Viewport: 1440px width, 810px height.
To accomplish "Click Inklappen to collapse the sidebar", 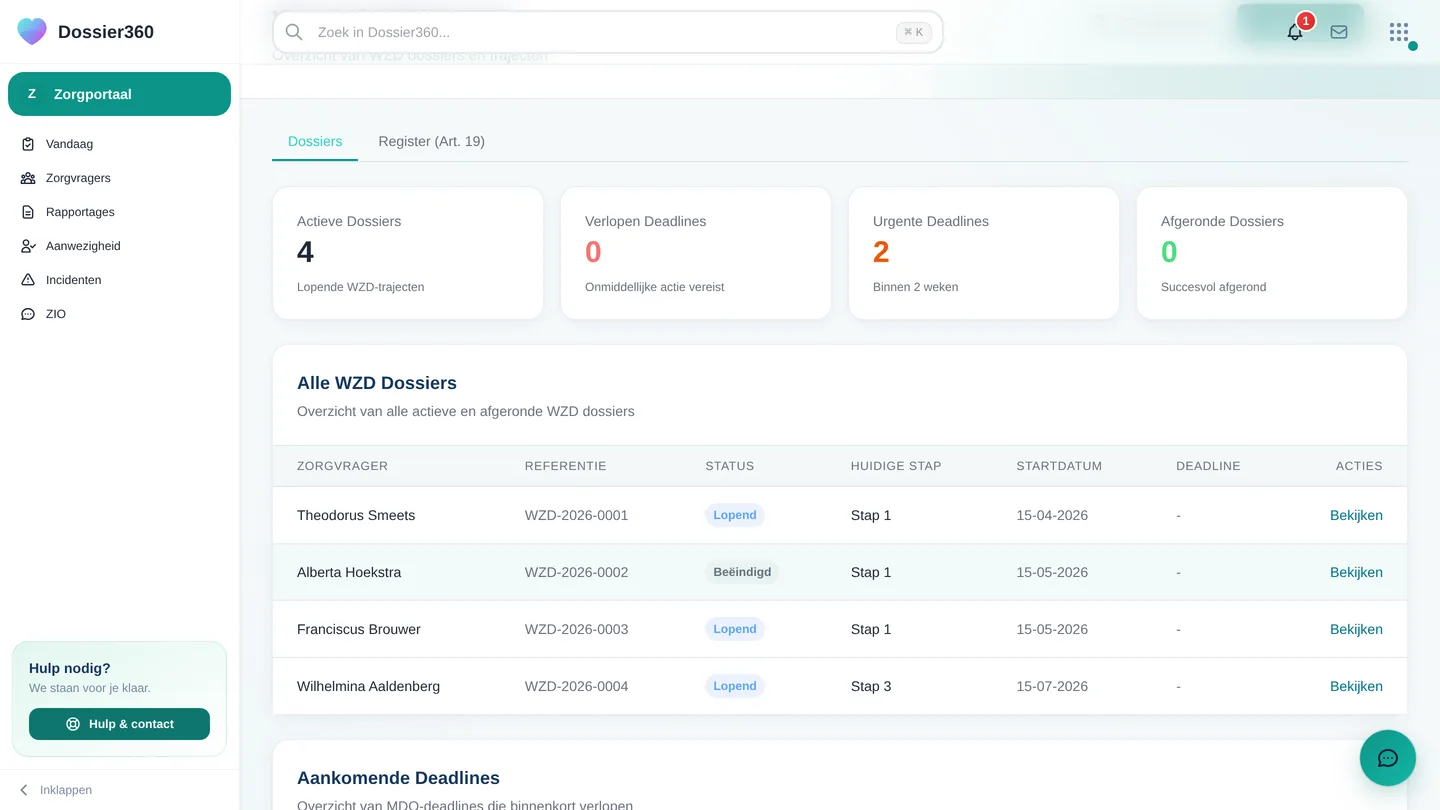I will pyautogui.click(x=55, y=790).
